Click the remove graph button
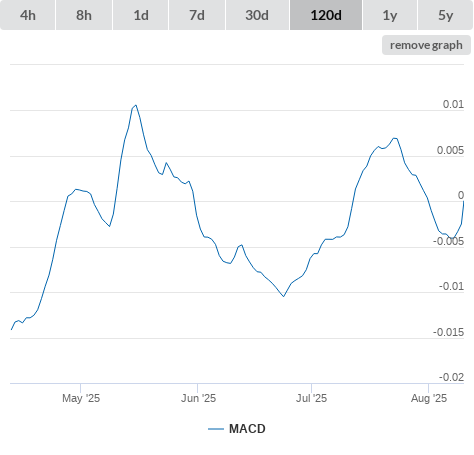 tap(426, 45)
